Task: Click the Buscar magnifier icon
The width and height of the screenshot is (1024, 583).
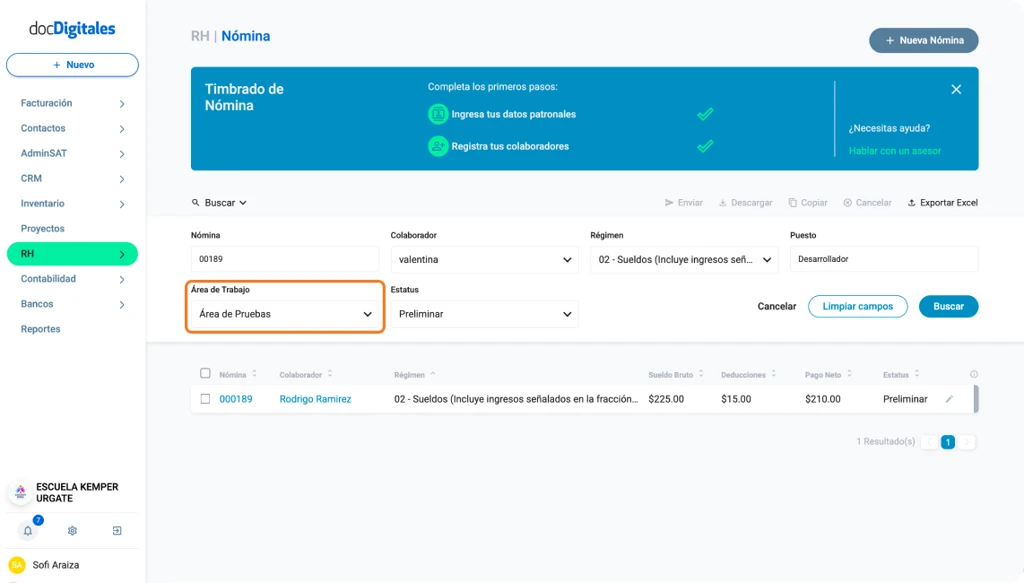Action: [195, 202]
